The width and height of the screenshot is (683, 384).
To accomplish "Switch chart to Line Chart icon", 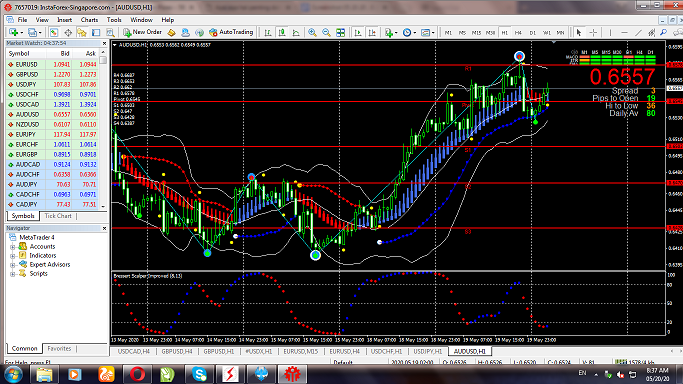I will click(296, 32).
